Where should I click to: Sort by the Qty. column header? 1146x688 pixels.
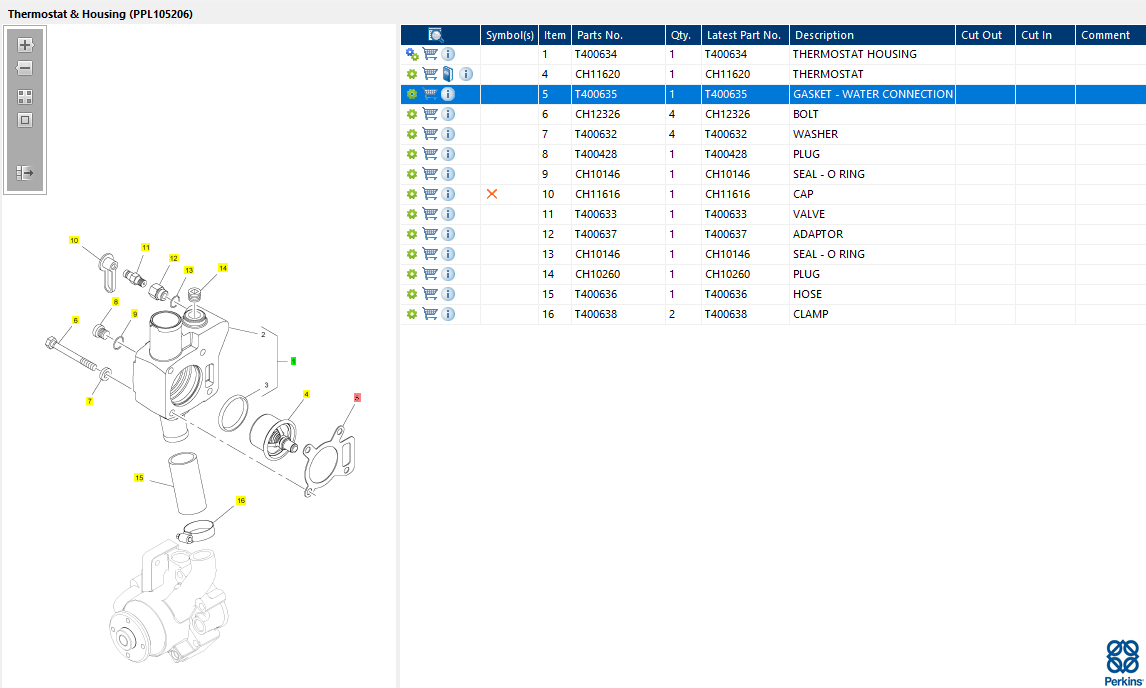pyautogui.click(x=683, y=35)
